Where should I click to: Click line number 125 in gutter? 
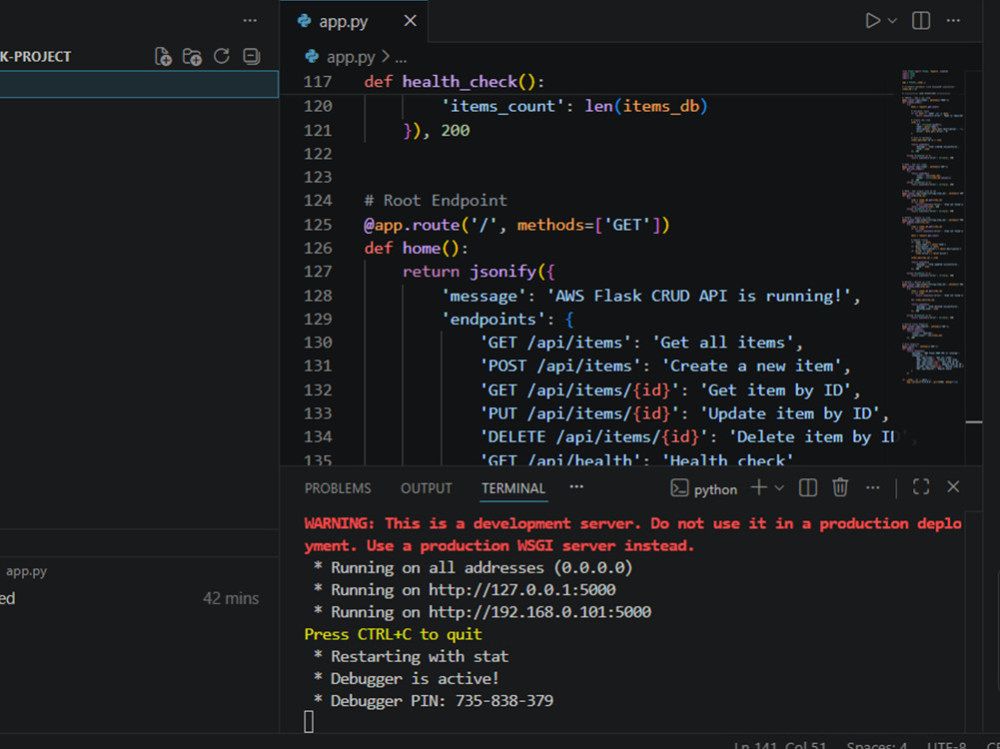pos(318,225)
